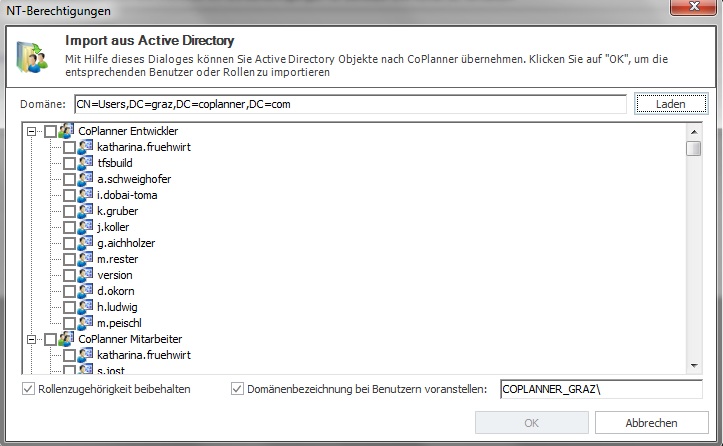Select the m.peischl entry text
This screenshot has height=446, width=723.
tap(119, 323)
